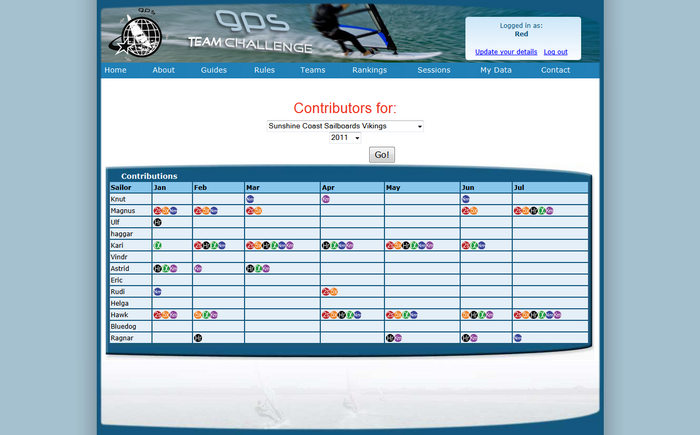Click Ragnar's July blue badge

coord(518,338)
